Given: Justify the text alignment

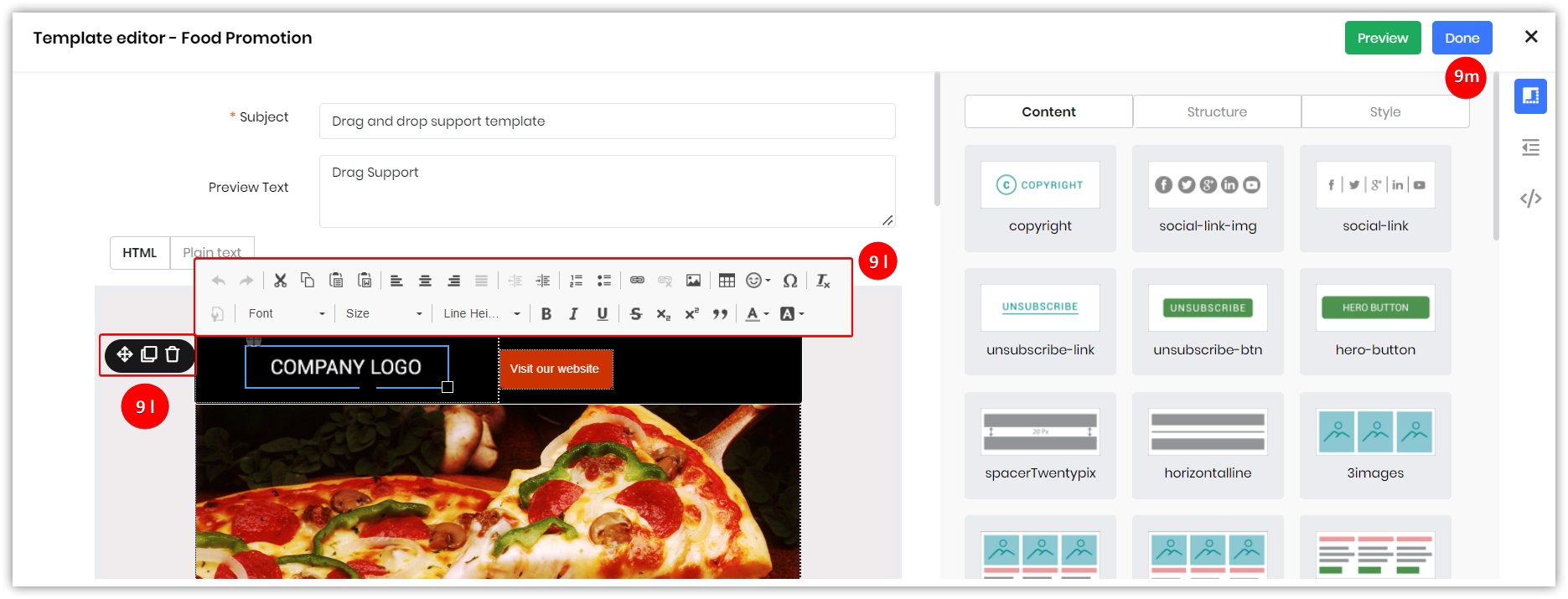Looking at the screenshot, I should (x=481, y=281).
